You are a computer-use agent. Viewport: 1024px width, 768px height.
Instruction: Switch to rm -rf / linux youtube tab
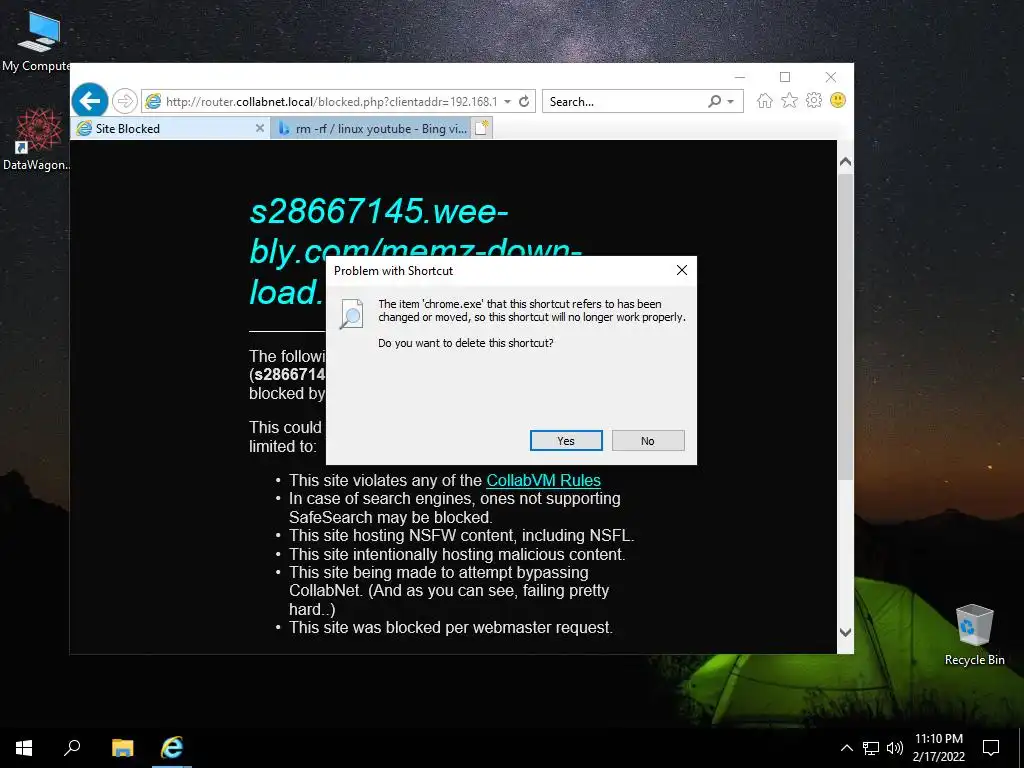pos(371,129)
